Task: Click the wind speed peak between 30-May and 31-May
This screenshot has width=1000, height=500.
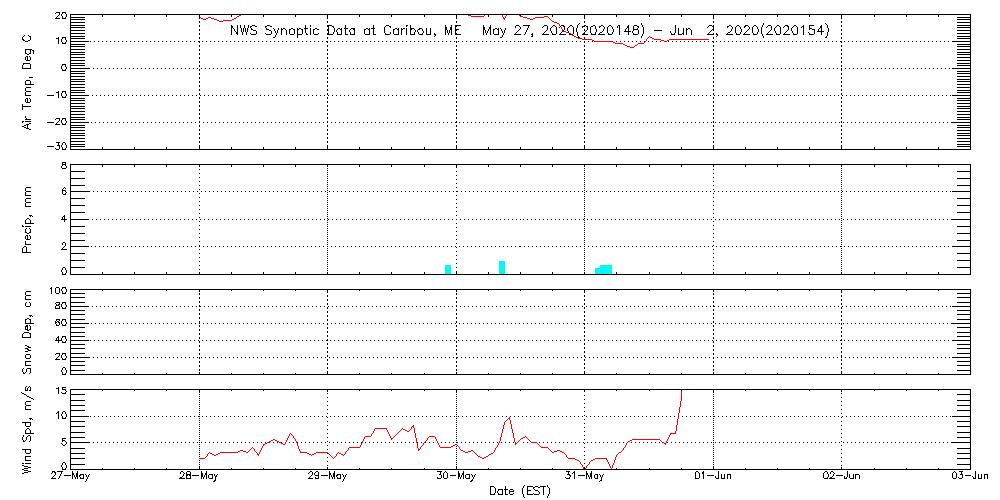Action: coord(509,418)
